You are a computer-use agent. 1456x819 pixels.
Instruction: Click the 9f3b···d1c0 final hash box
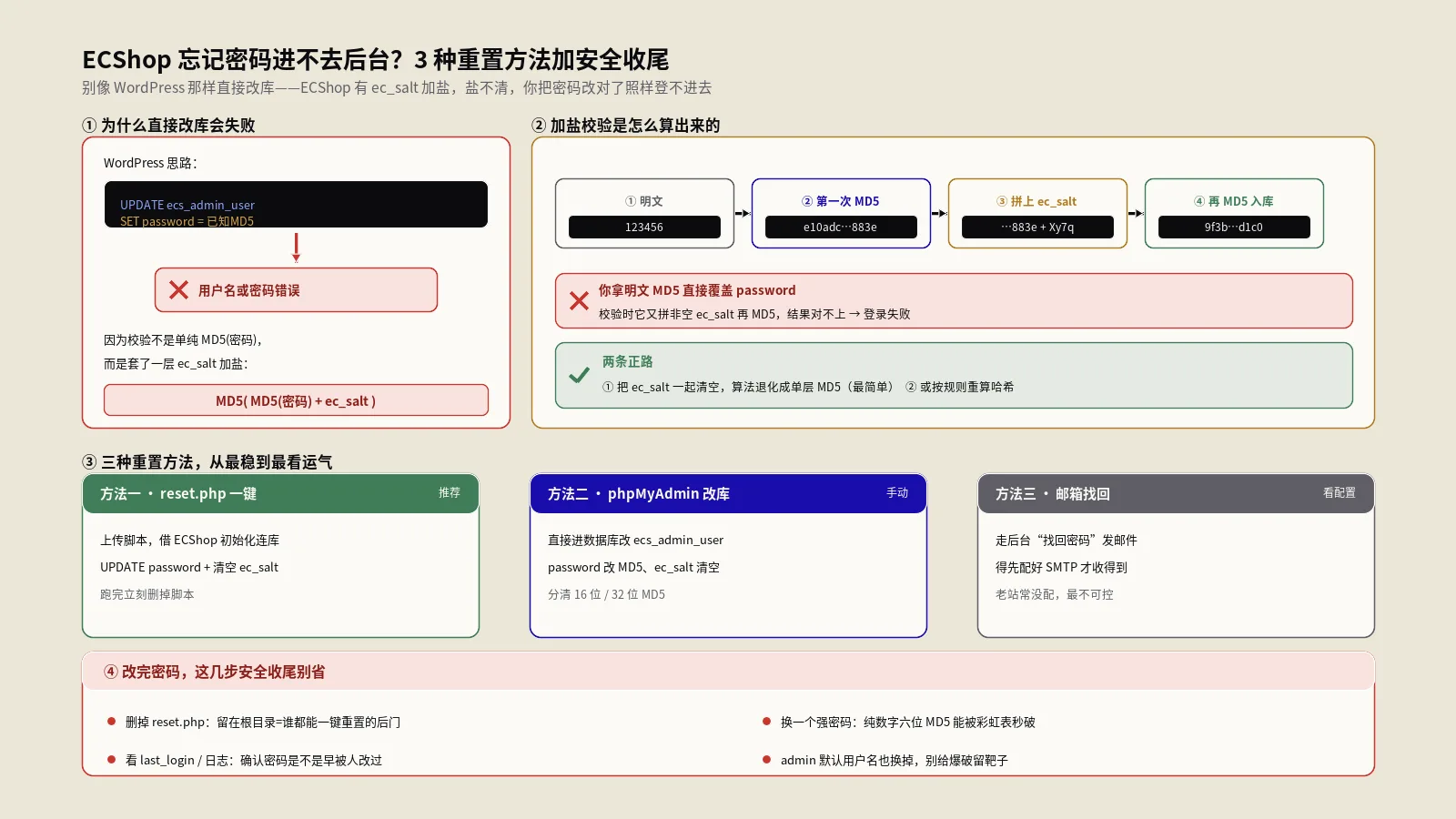(1234, 227)
